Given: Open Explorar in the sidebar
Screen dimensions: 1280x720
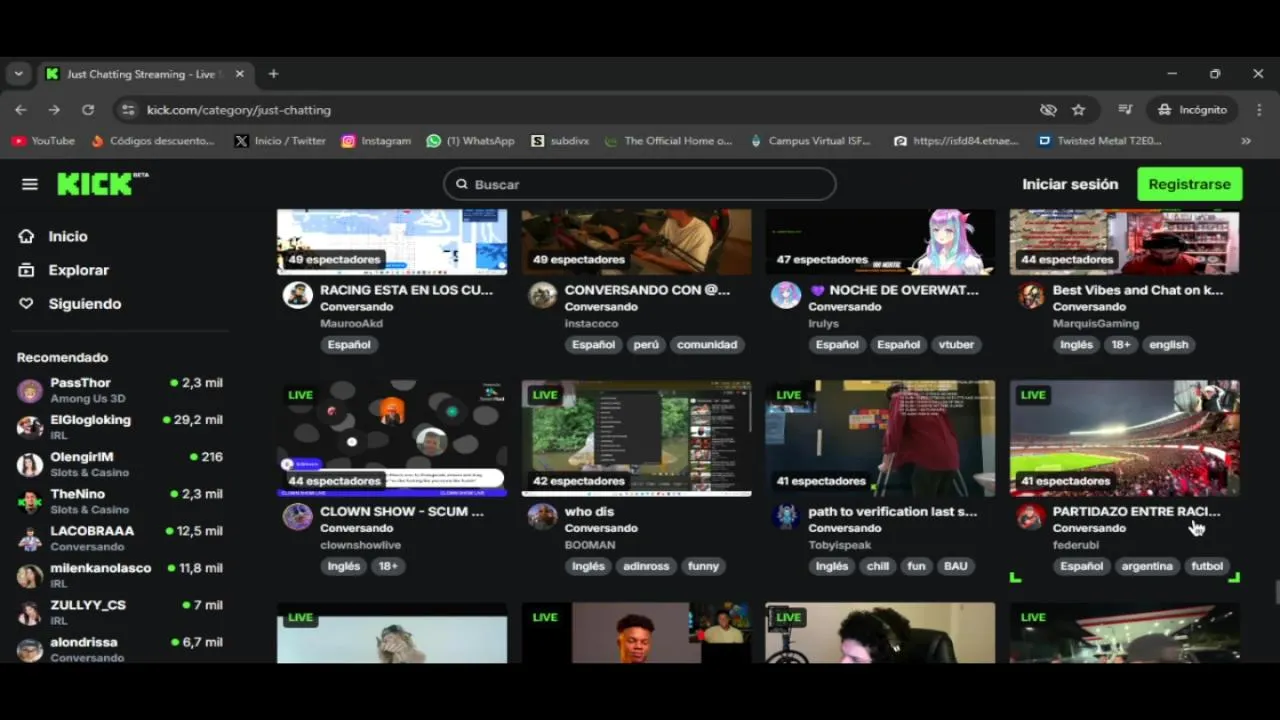Looking at the screenshot, I should (78, 270).
